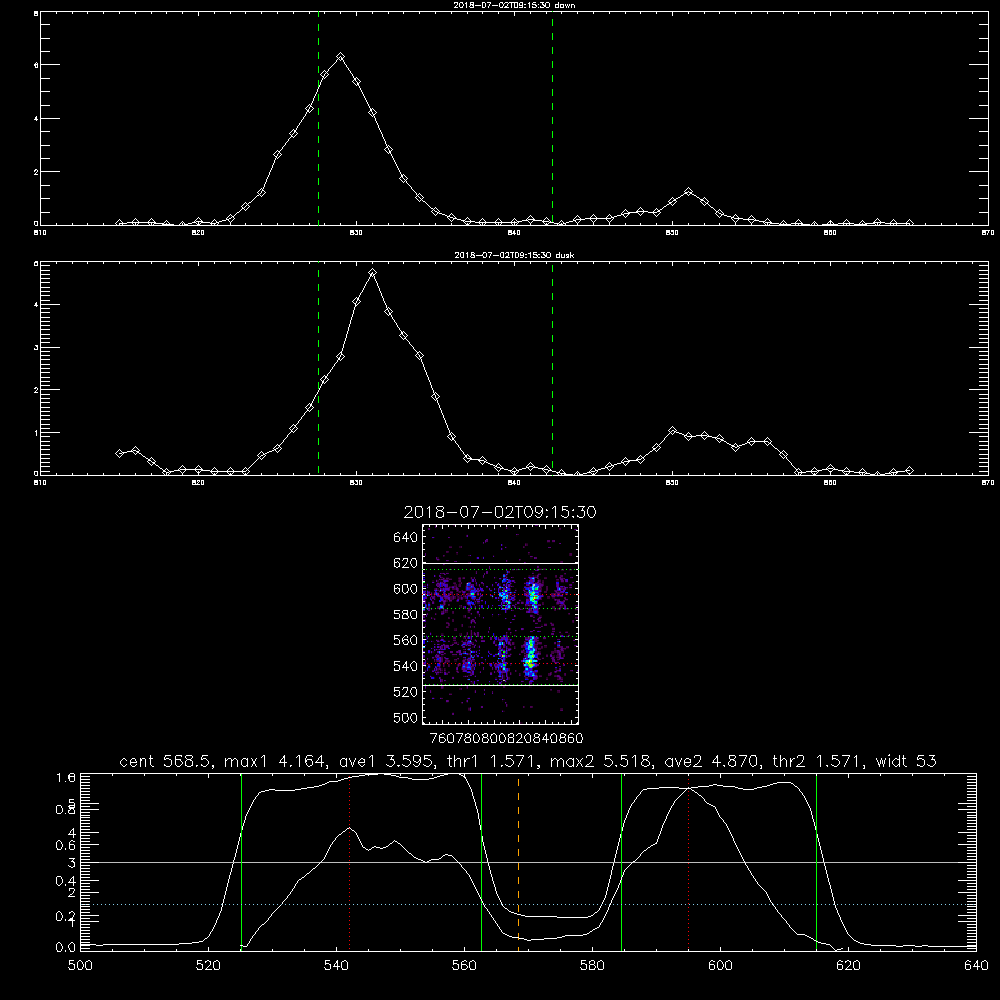Click the right green dashed line in the dusk plot
This screenshot has width=1000, height=1000.
552,368
